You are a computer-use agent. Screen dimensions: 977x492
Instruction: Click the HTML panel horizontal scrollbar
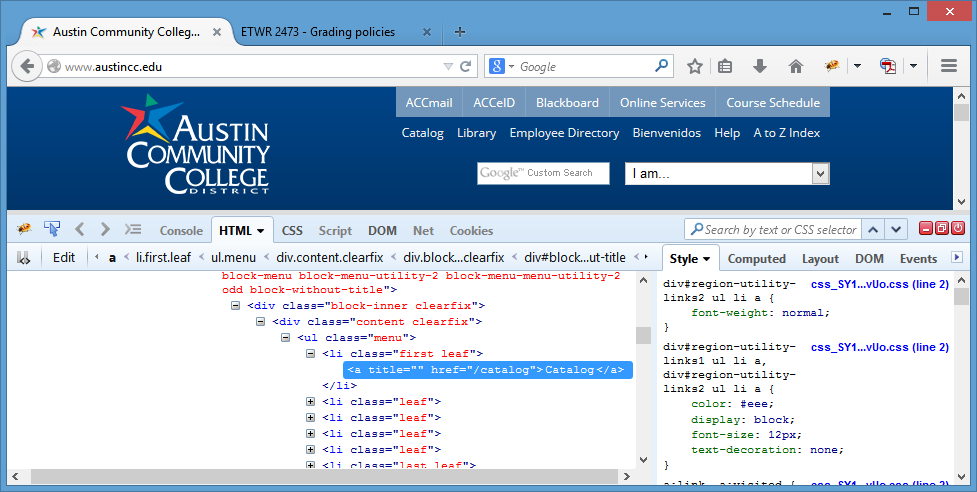323,476
